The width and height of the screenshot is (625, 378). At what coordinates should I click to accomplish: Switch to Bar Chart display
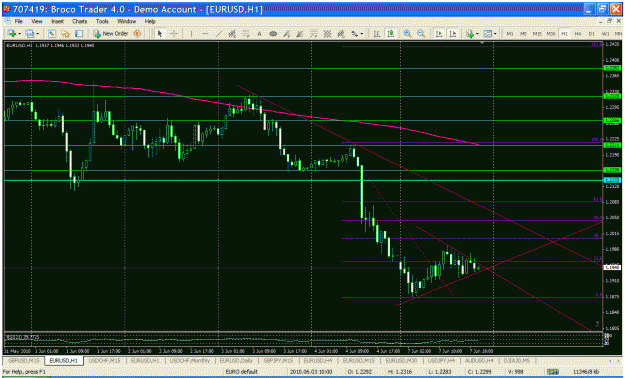click(376, 34)
